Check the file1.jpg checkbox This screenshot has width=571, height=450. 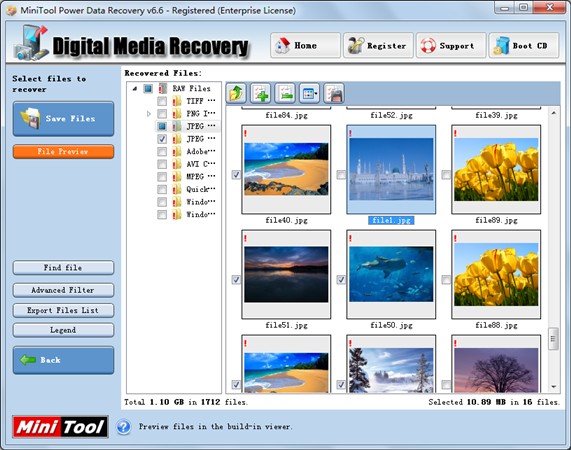[x=341, y=175]
